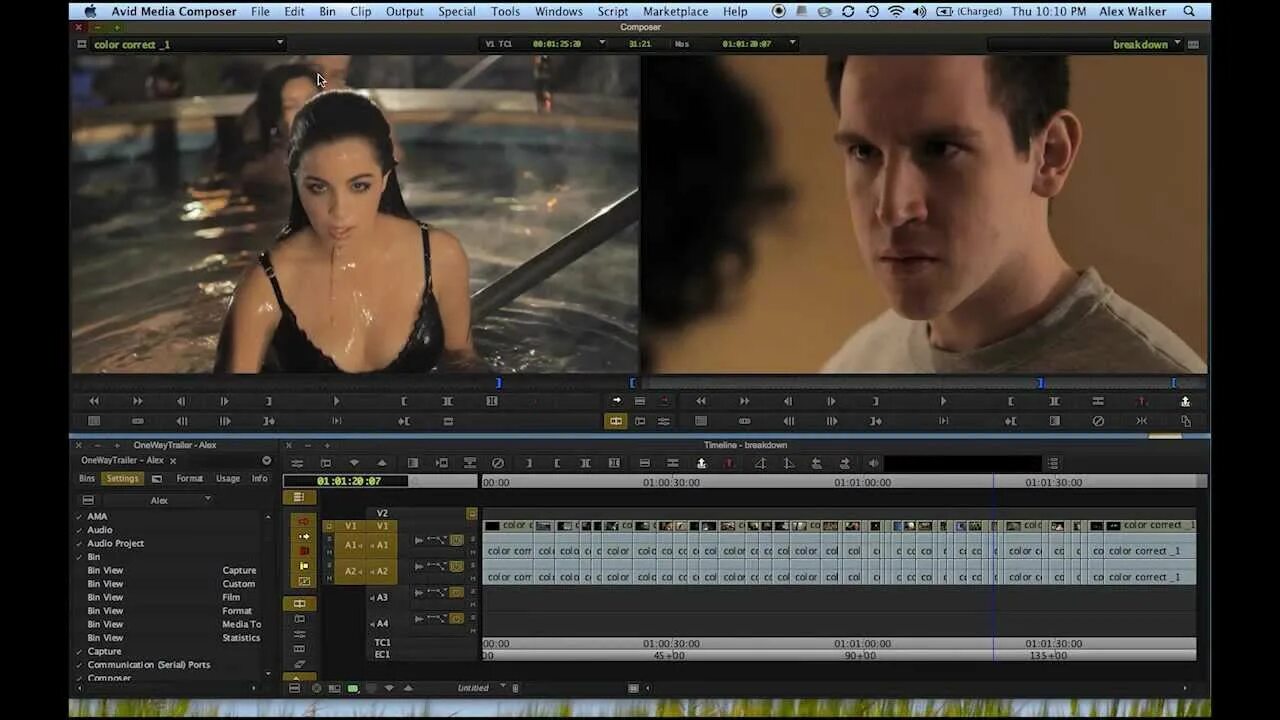Open the Clip menu
Viewport: 1280px width, 720px height.
(x=361, y=11)
